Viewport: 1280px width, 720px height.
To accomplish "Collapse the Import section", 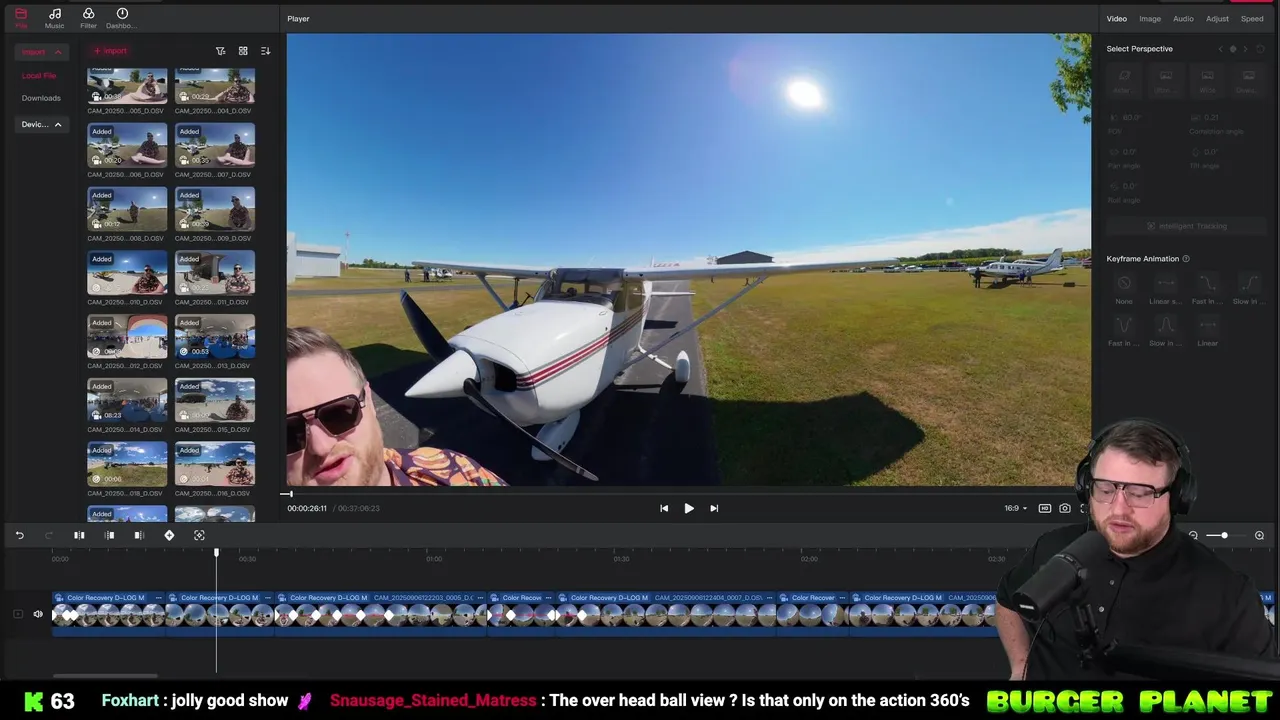I will pos(42,51).
